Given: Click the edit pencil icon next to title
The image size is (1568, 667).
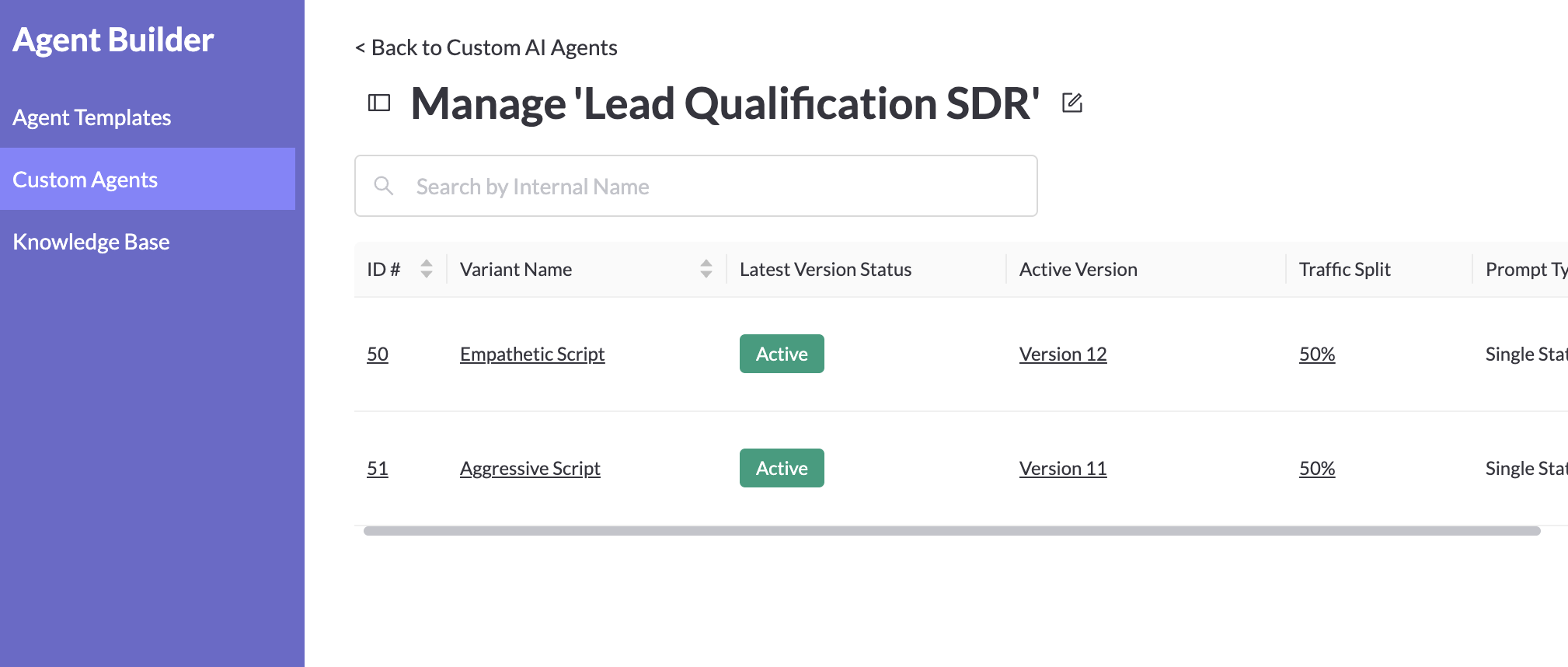Looking at the screenshot, I should point(1072,103).
